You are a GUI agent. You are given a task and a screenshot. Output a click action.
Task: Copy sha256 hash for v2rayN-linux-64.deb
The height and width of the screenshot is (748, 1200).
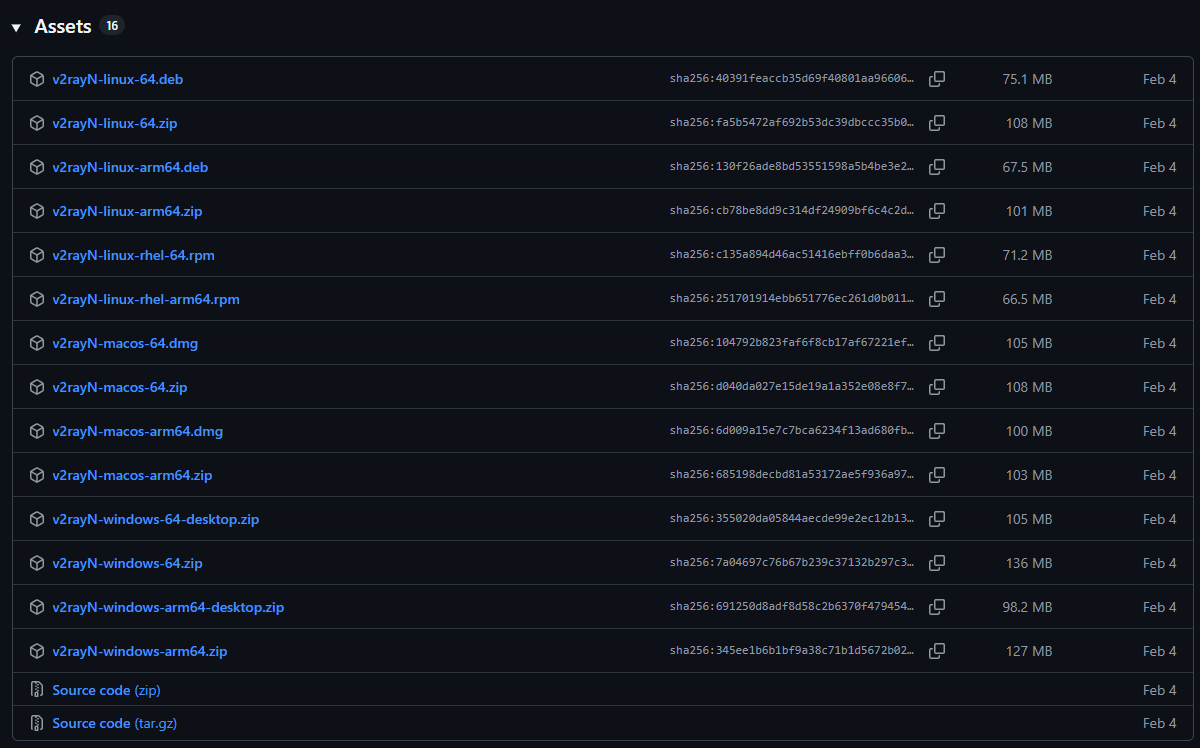coord(937,79)
